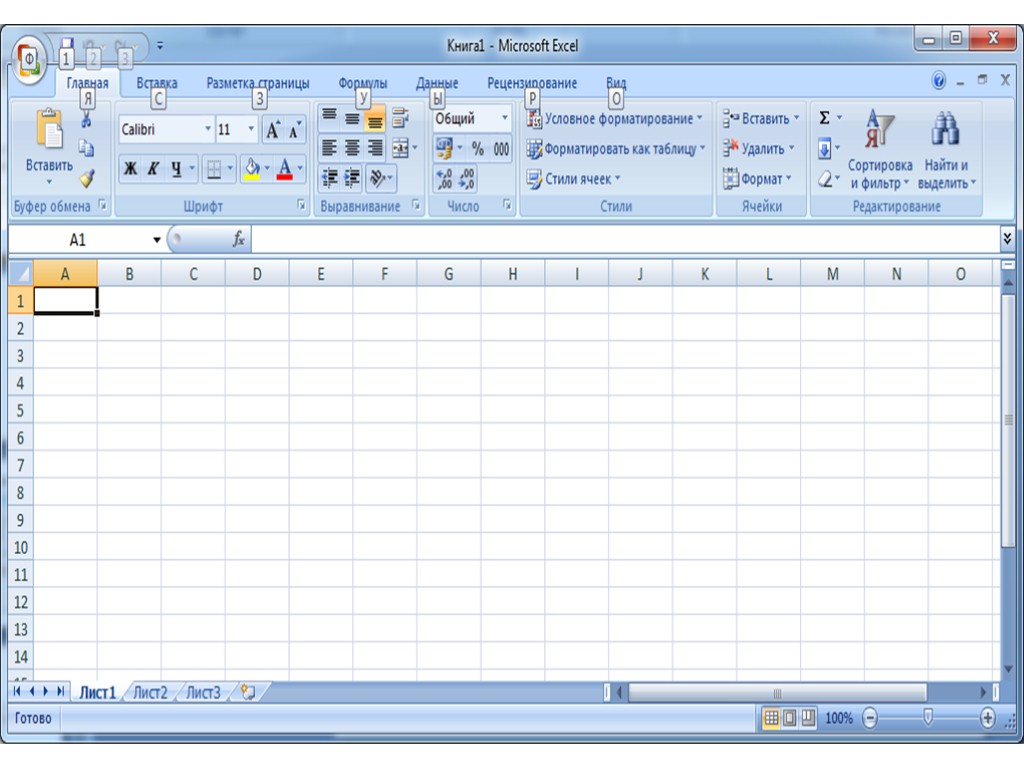Align text left
The width and height of the screenshot is (1024, 768).
[x=329, y=148]
